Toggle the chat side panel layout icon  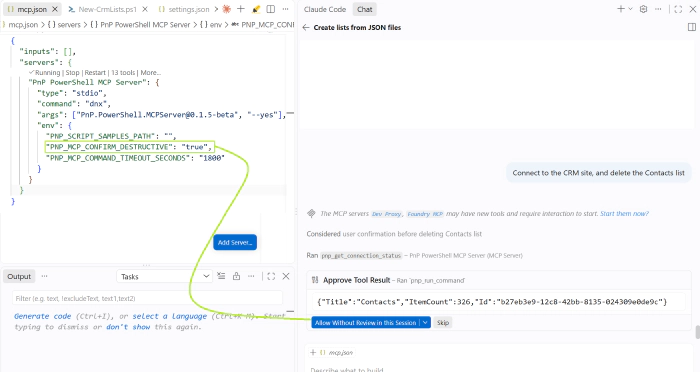(x=692, y=27)
